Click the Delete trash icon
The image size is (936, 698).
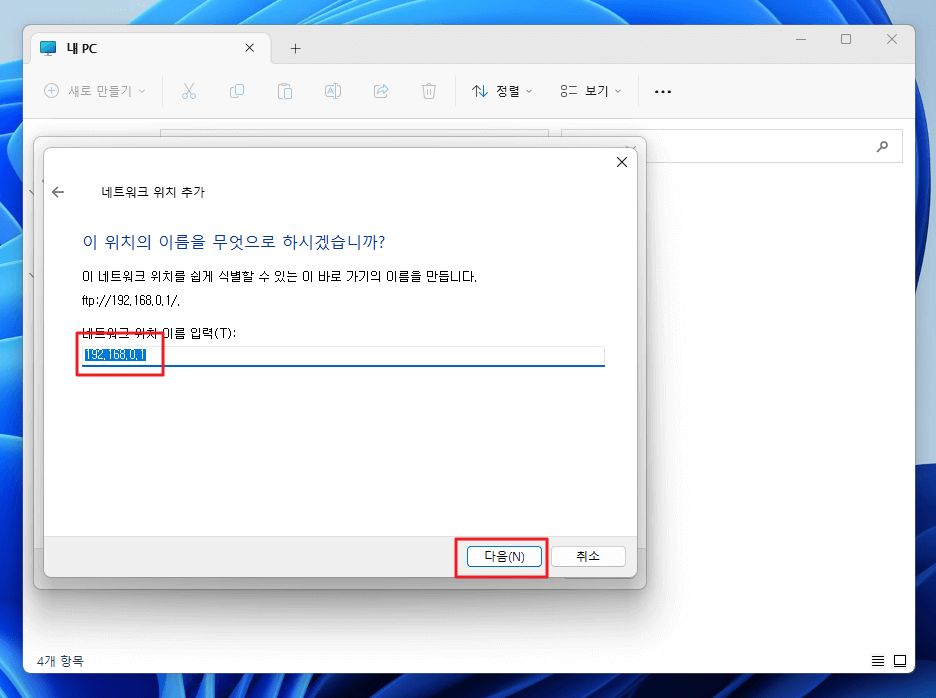[428, 91]
